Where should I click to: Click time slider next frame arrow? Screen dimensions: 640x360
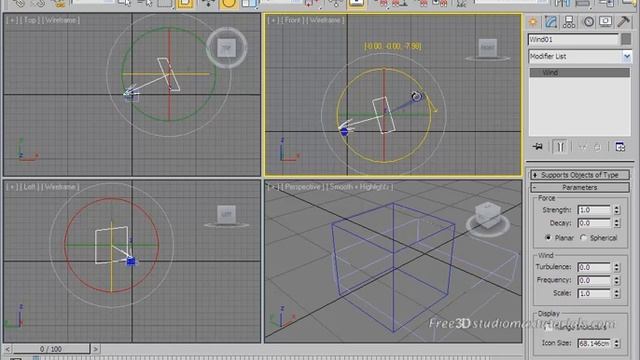96,349
